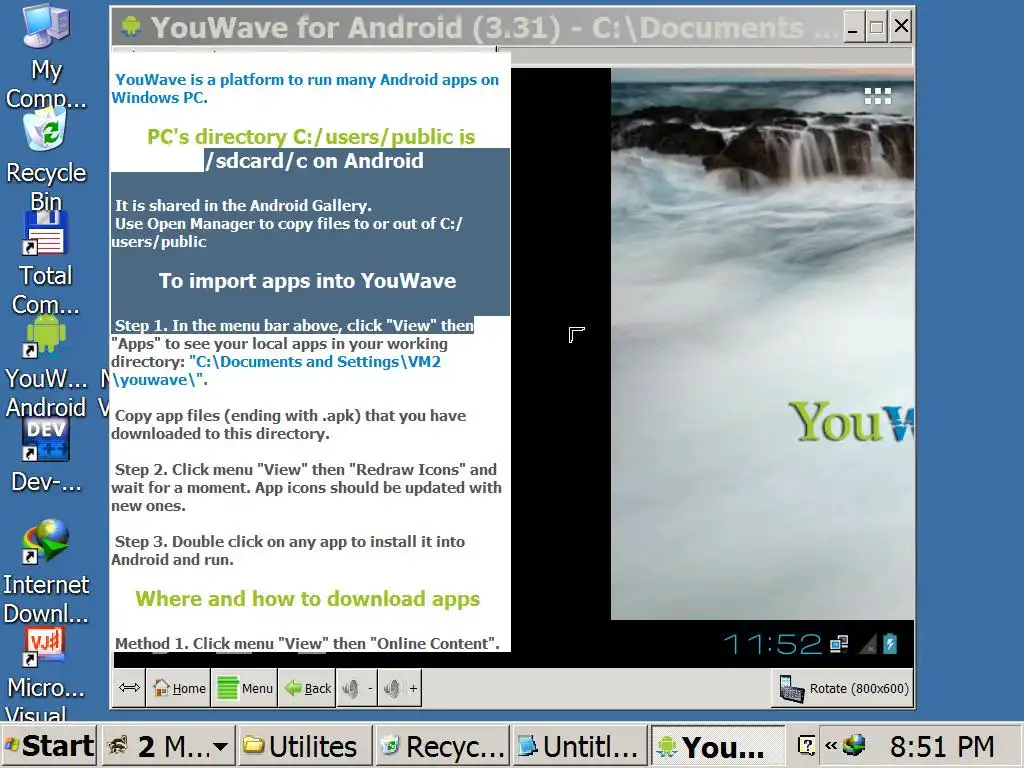Click 'Copy app files (ending with .apk)' text
Viewport: 1024px width, 768px height.
[x=289, y=424]
